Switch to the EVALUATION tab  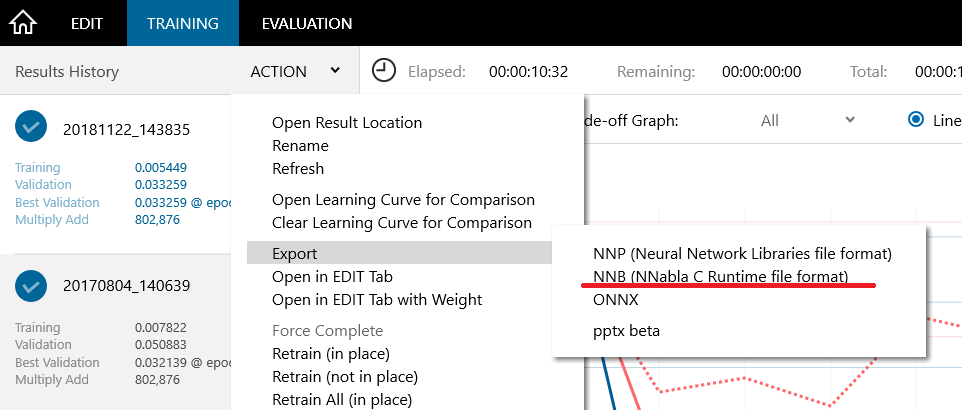[x=306, y=23]
